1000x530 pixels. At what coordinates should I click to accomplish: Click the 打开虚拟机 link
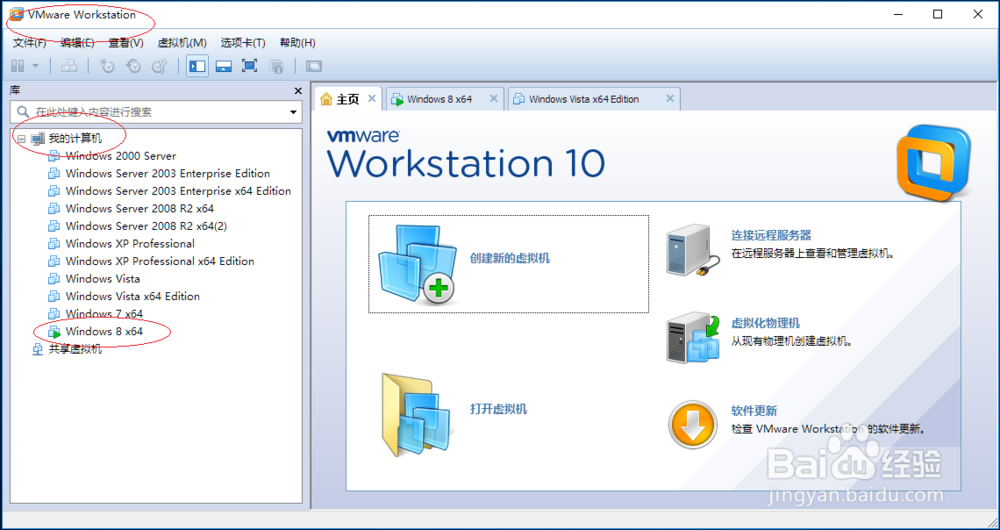[x=498, y=409]
